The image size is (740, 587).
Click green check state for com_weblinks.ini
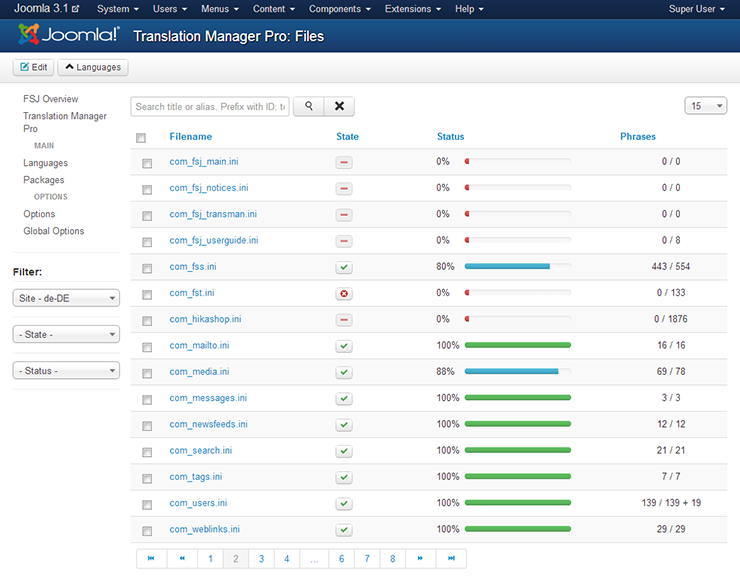(344, 530)
